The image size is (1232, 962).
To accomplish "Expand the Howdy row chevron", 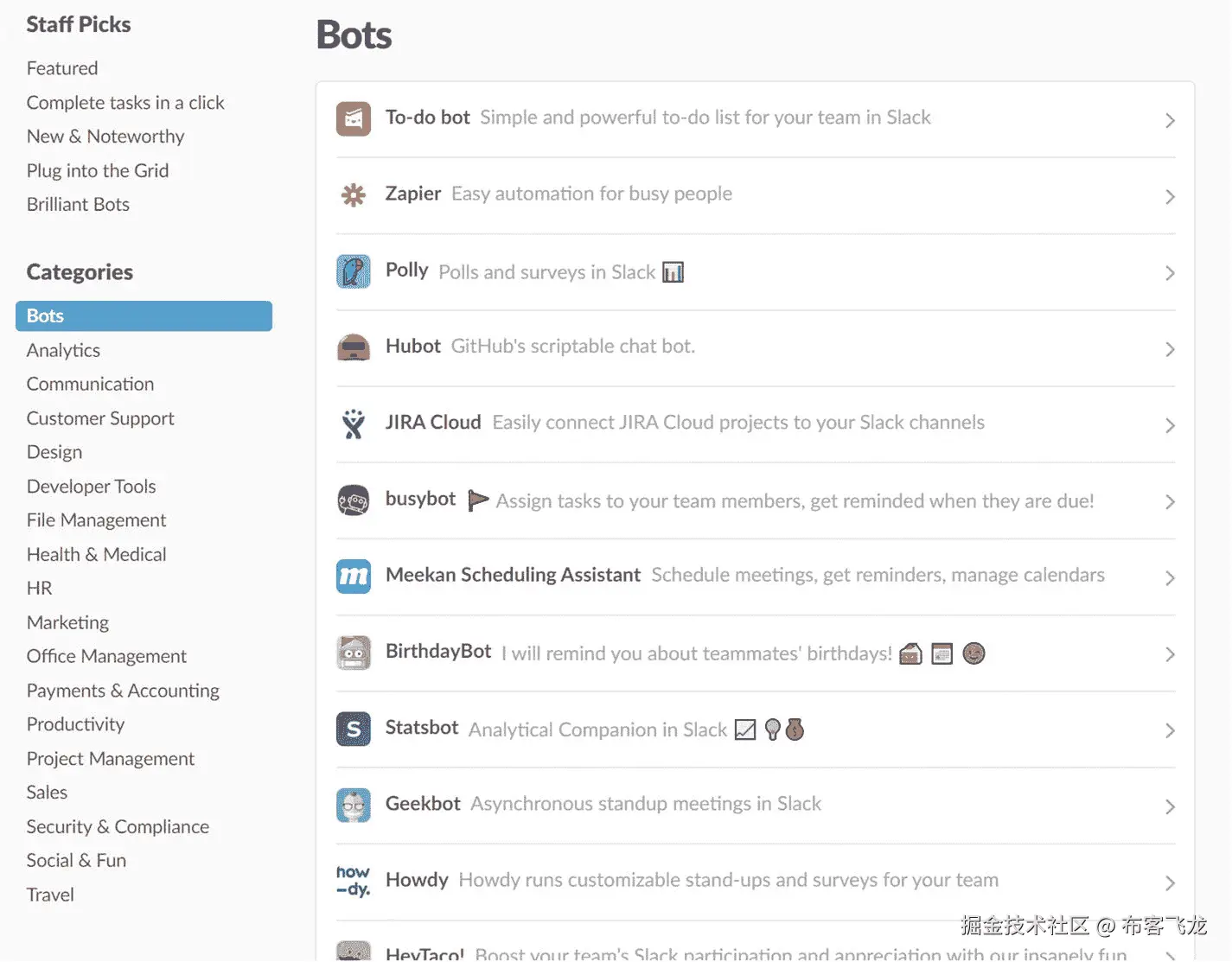I will pos(1169,882).
